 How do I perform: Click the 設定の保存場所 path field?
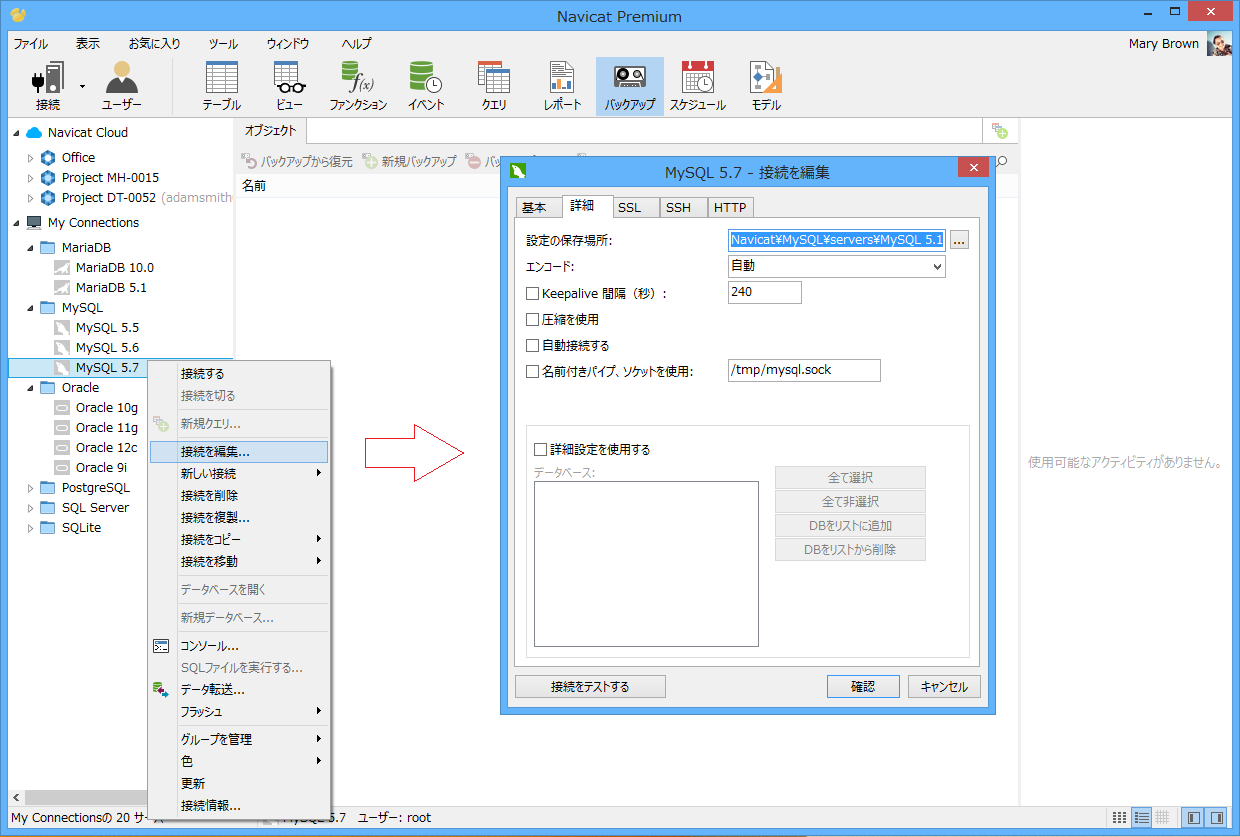pyautogui.click(x=837, y=240)
